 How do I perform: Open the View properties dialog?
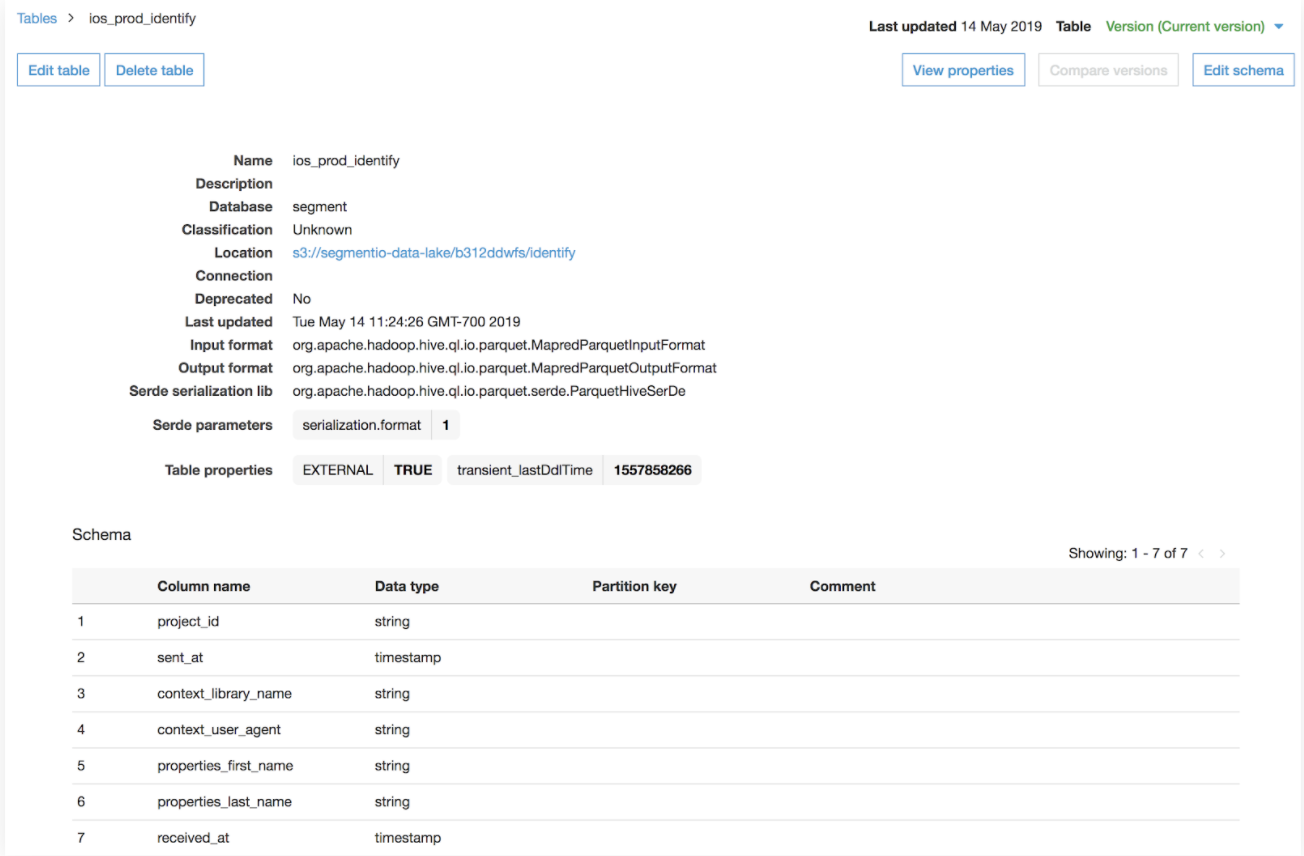962,69
